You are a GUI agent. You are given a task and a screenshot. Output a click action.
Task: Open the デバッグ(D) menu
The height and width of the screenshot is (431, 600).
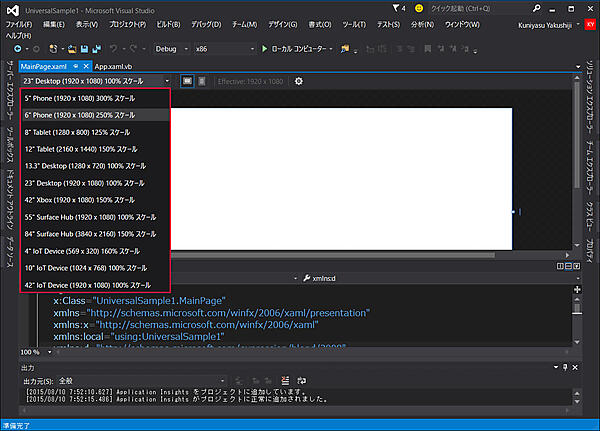coord(207,23)
